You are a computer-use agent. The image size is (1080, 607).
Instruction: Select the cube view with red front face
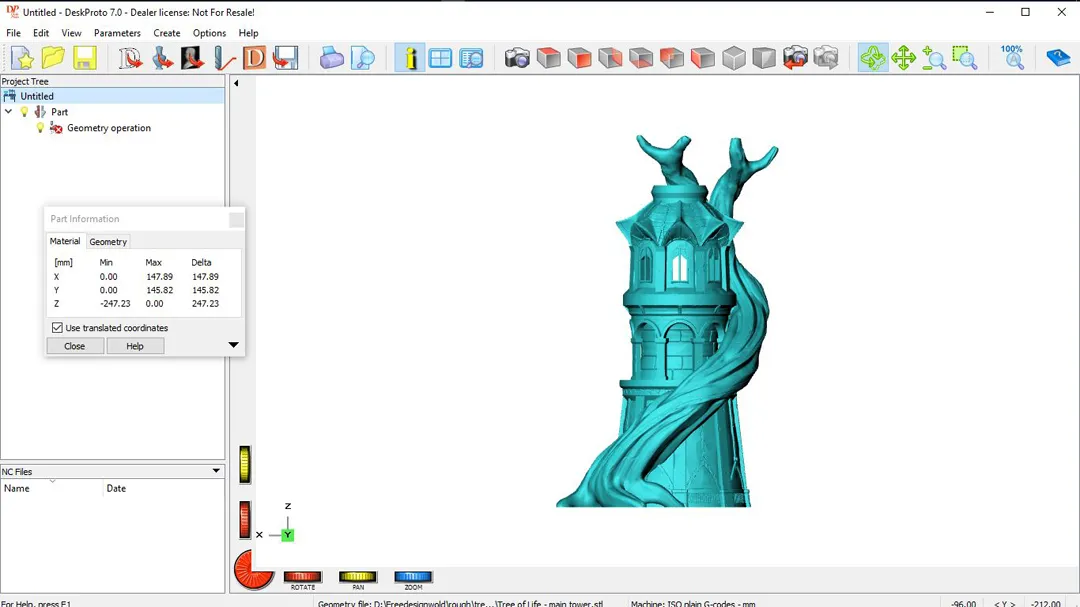coord(579,58)
